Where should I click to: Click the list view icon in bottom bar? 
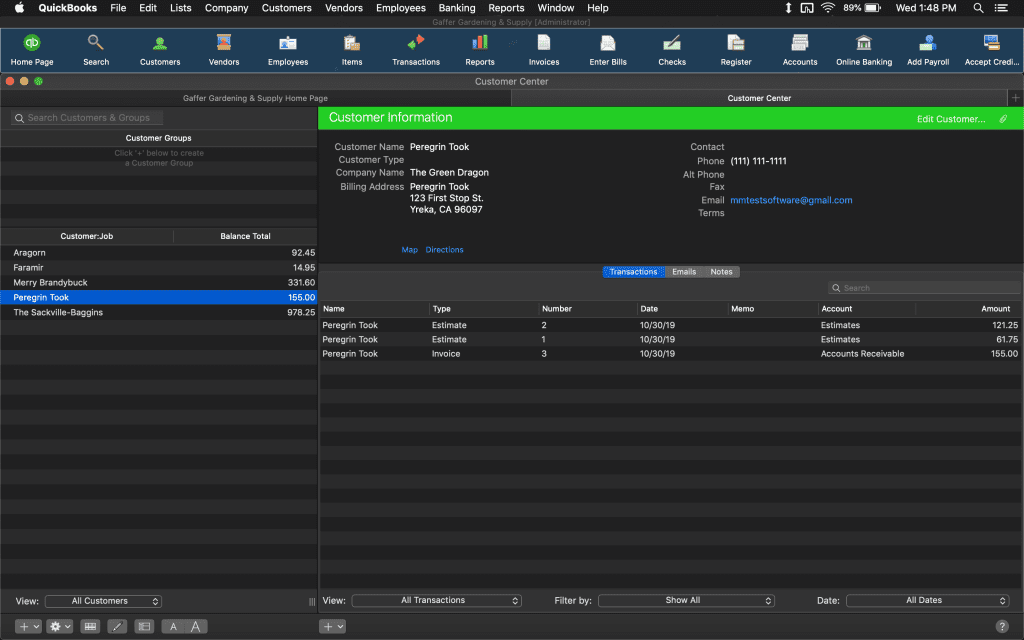[x=144, y=626]
